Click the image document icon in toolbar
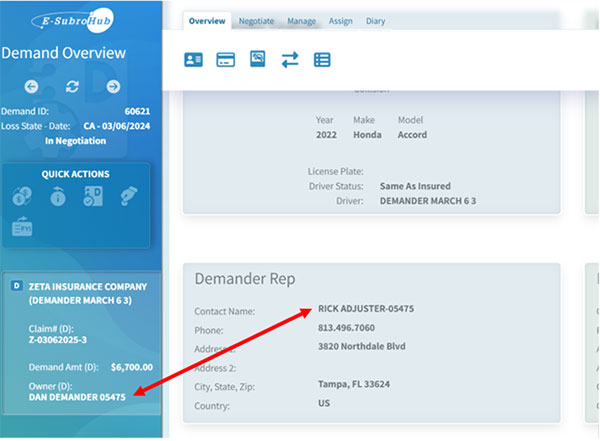600x441 pixels. (258, 60)
